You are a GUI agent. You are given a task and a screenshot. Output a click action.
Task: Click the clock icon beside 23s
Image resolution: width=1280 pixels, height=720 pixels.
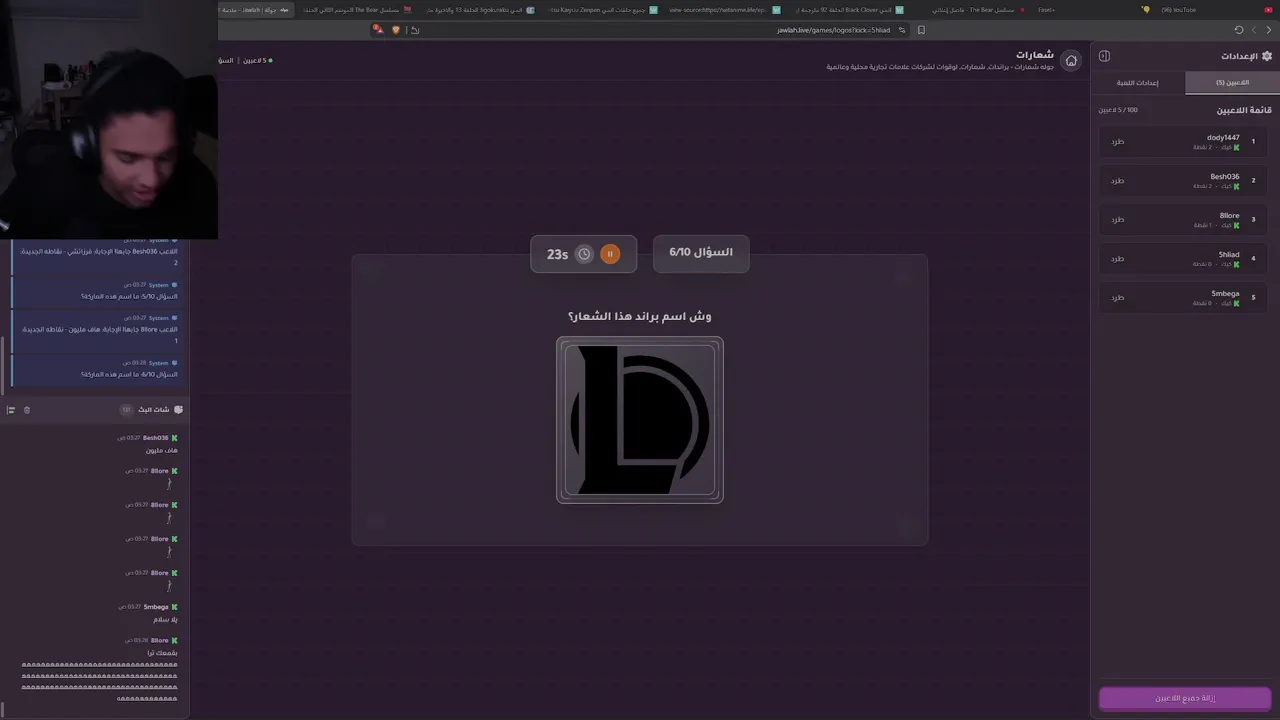click(585, 254)
